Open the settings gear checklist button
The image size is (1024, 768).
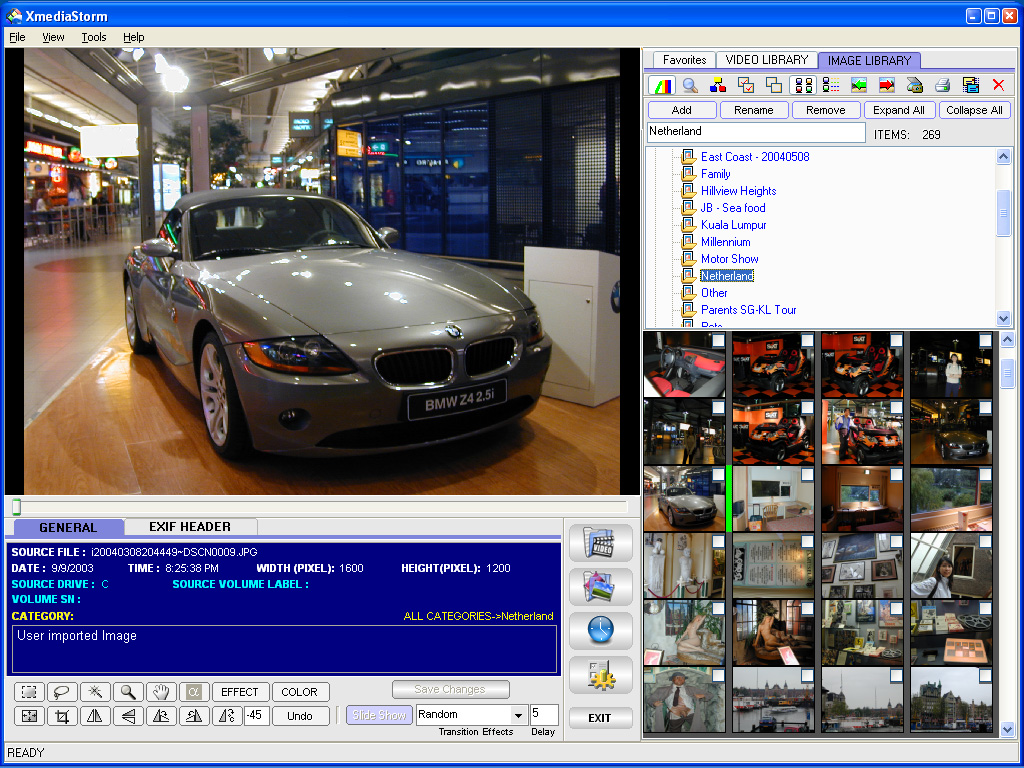(601, 675)
